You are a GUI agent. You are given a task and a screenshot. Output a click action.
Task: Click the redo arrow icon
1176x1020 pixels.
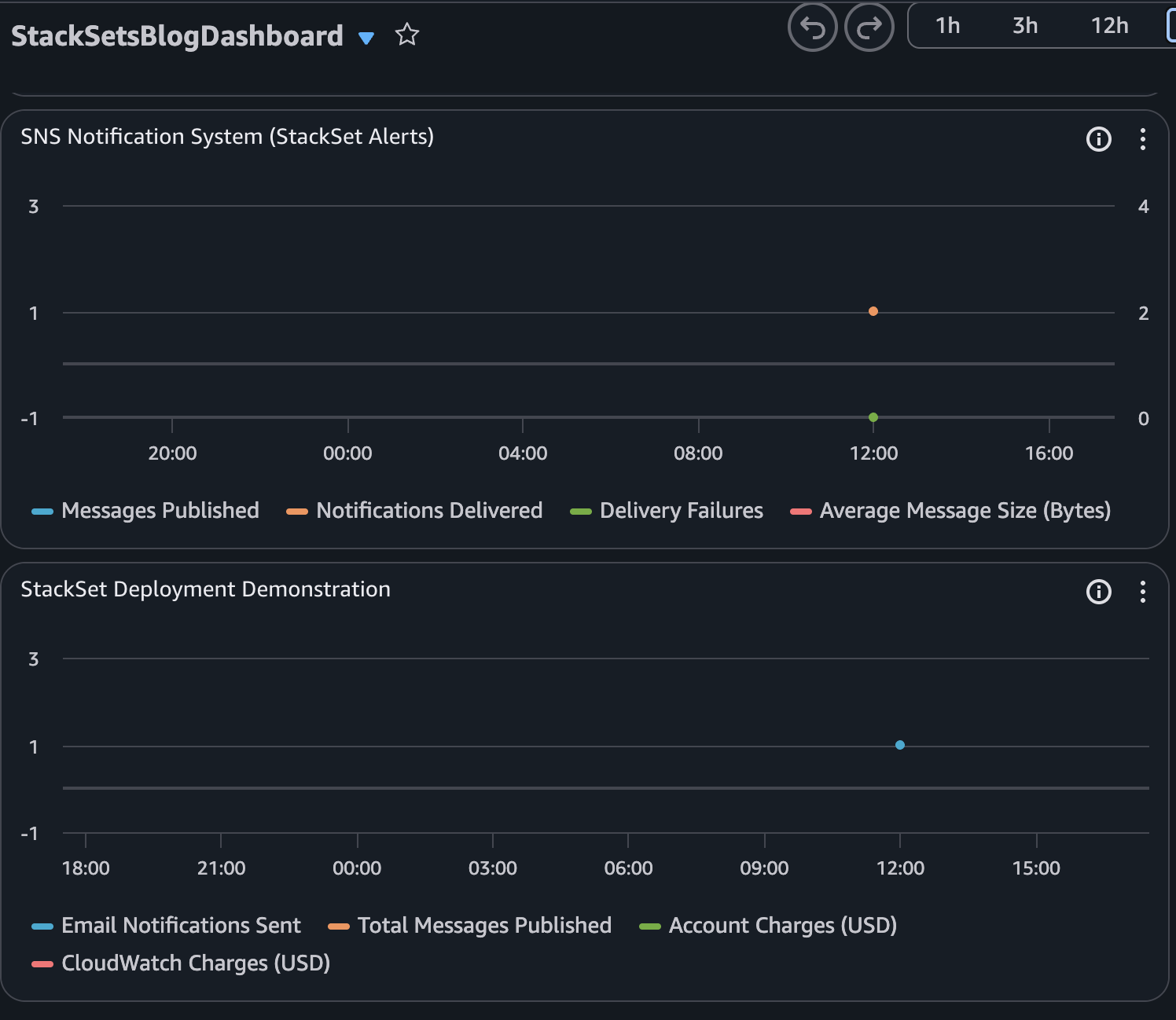[869, 28]
